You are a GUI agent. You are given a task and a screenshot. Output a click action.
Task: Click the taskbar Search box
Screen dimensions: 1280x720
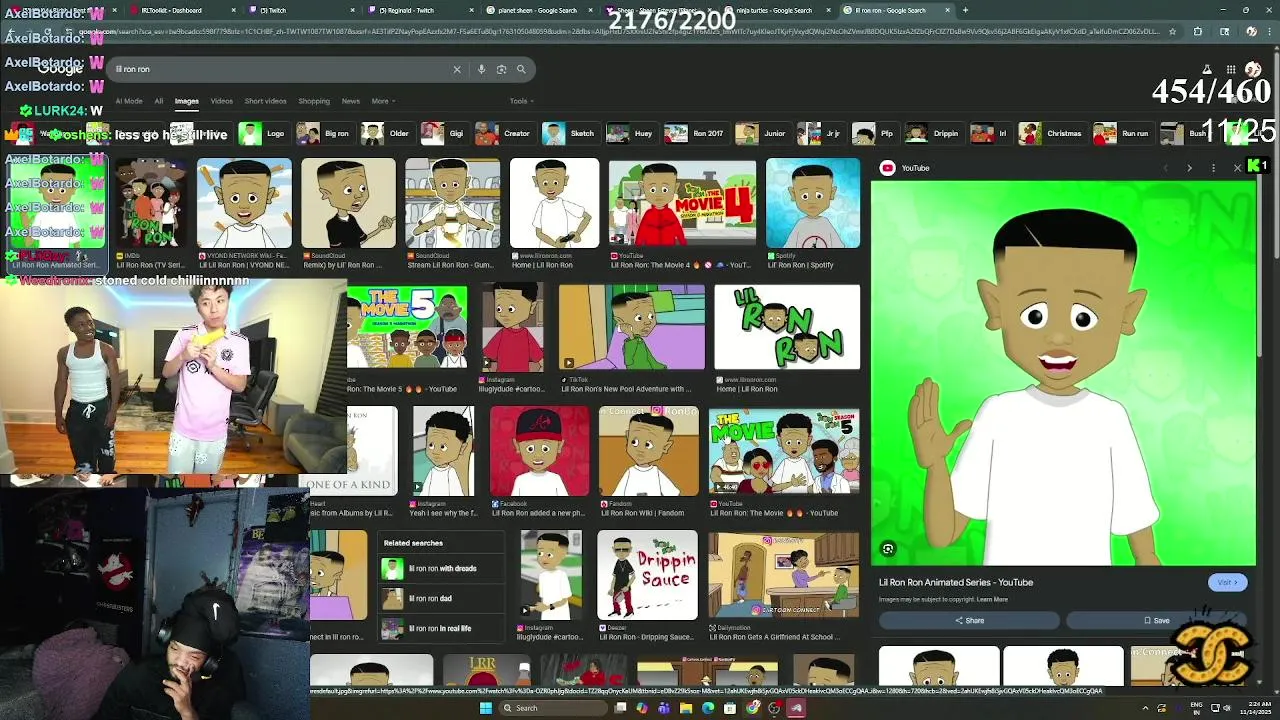[x=553, y=708]
